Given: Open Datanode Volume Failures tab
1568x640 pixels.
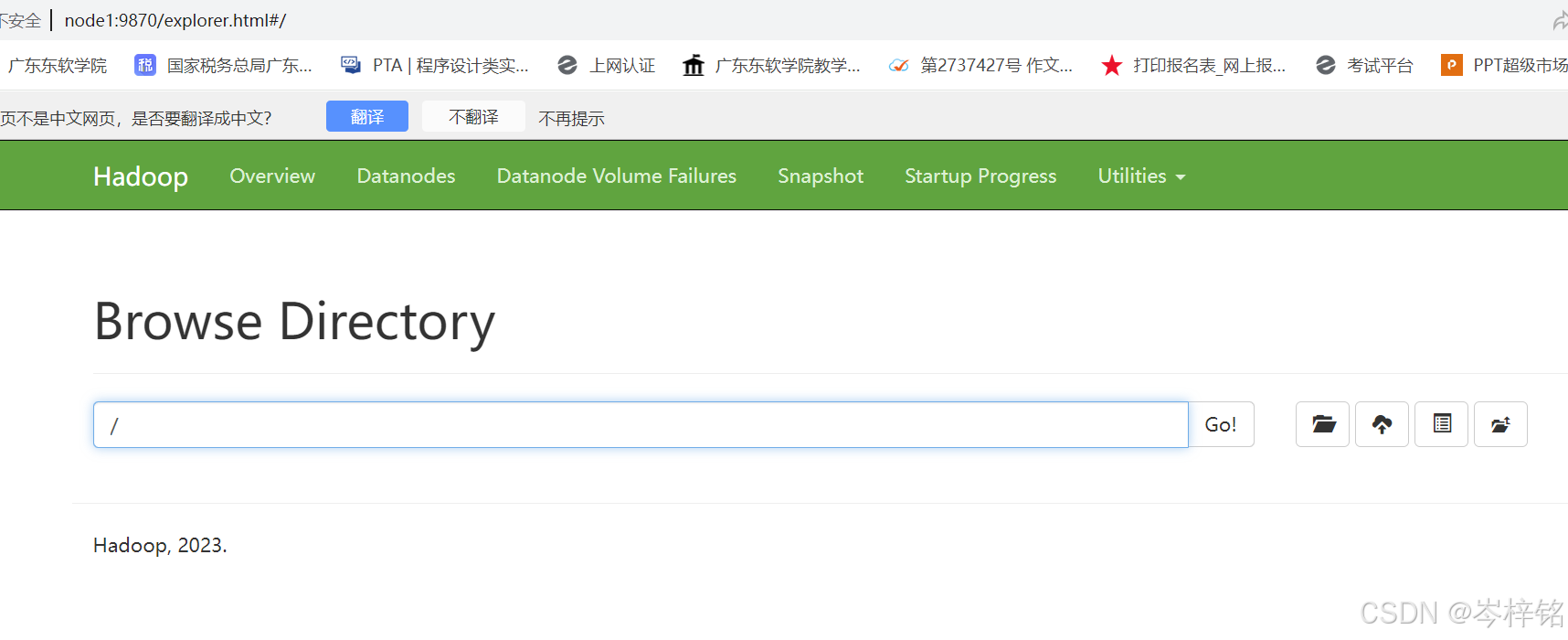Looking at the screenshot, I should coord(617,176).
